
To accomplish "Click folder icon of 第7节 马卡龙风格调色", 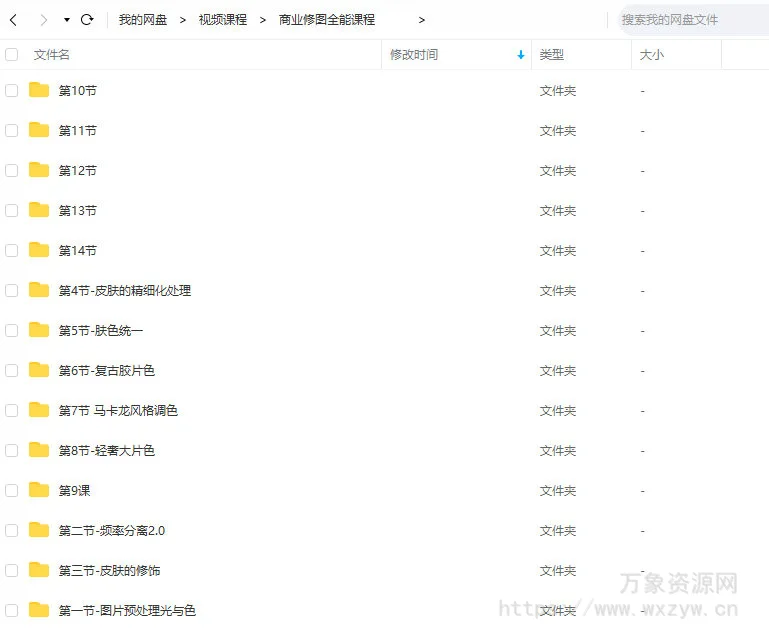I will [39, 410].
